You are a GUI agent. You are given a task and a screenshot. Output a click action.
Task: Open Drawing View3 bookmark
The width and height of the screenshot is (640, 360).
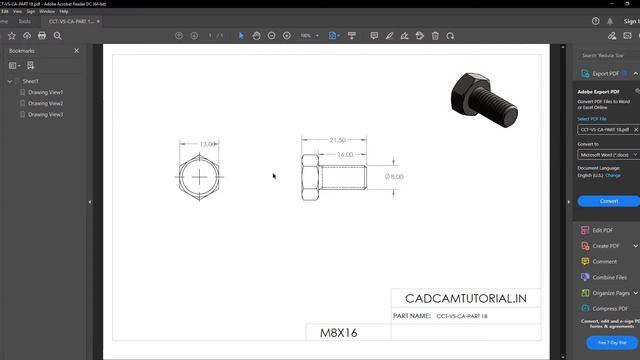[x=46, y=115]
